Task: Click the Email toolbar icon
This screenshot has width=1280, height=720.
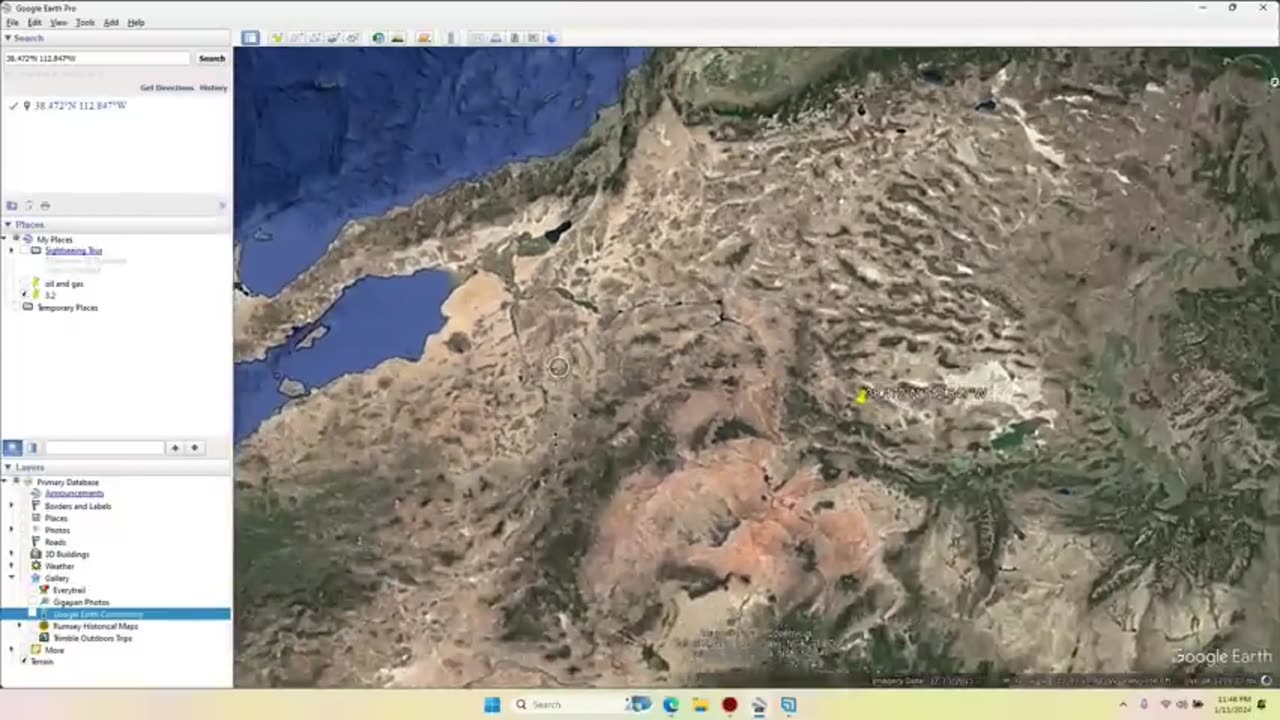Action: [477, 38]
